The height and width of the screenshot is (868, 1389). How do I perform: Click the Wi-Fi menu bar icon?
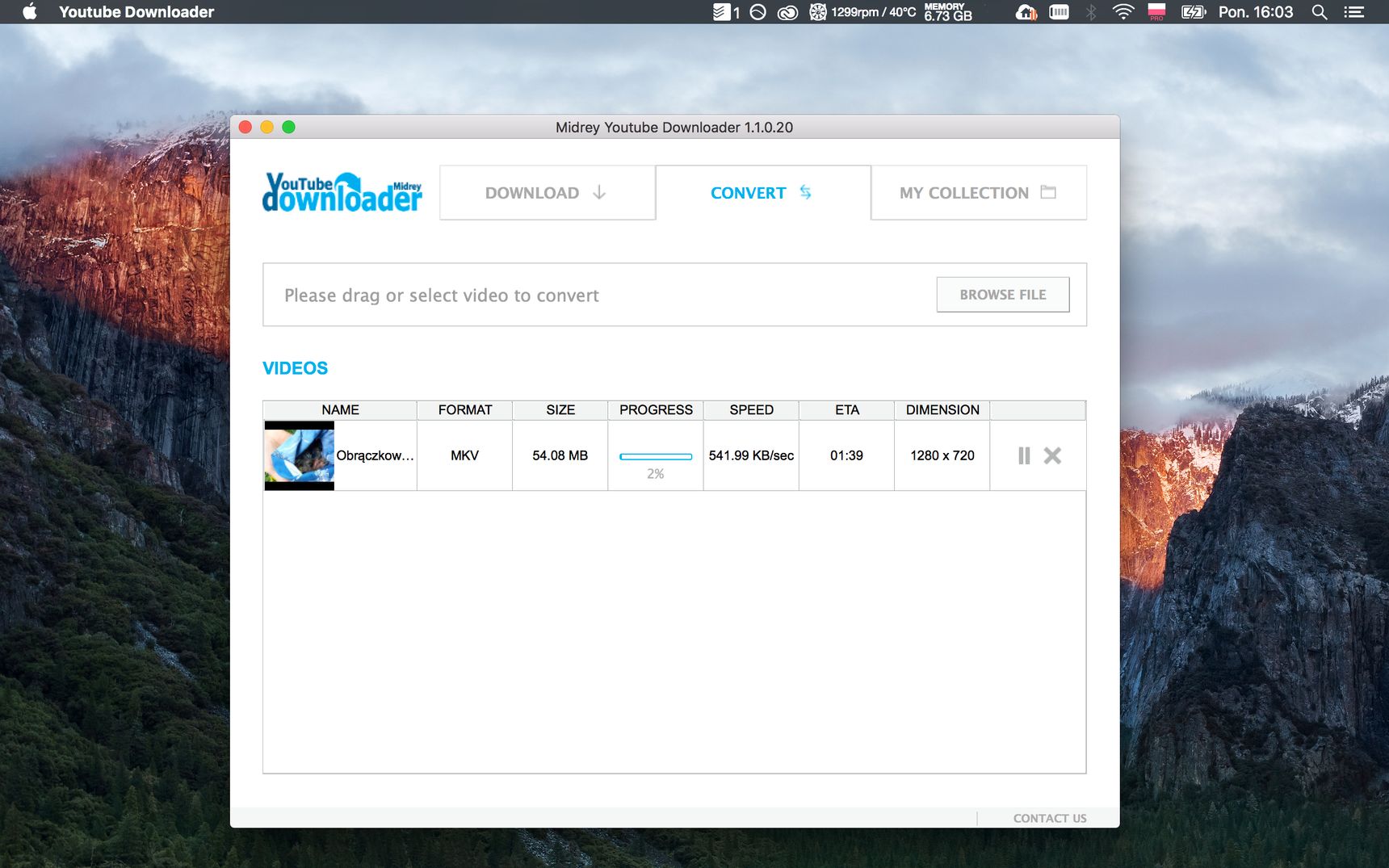tap(1123, 12)
